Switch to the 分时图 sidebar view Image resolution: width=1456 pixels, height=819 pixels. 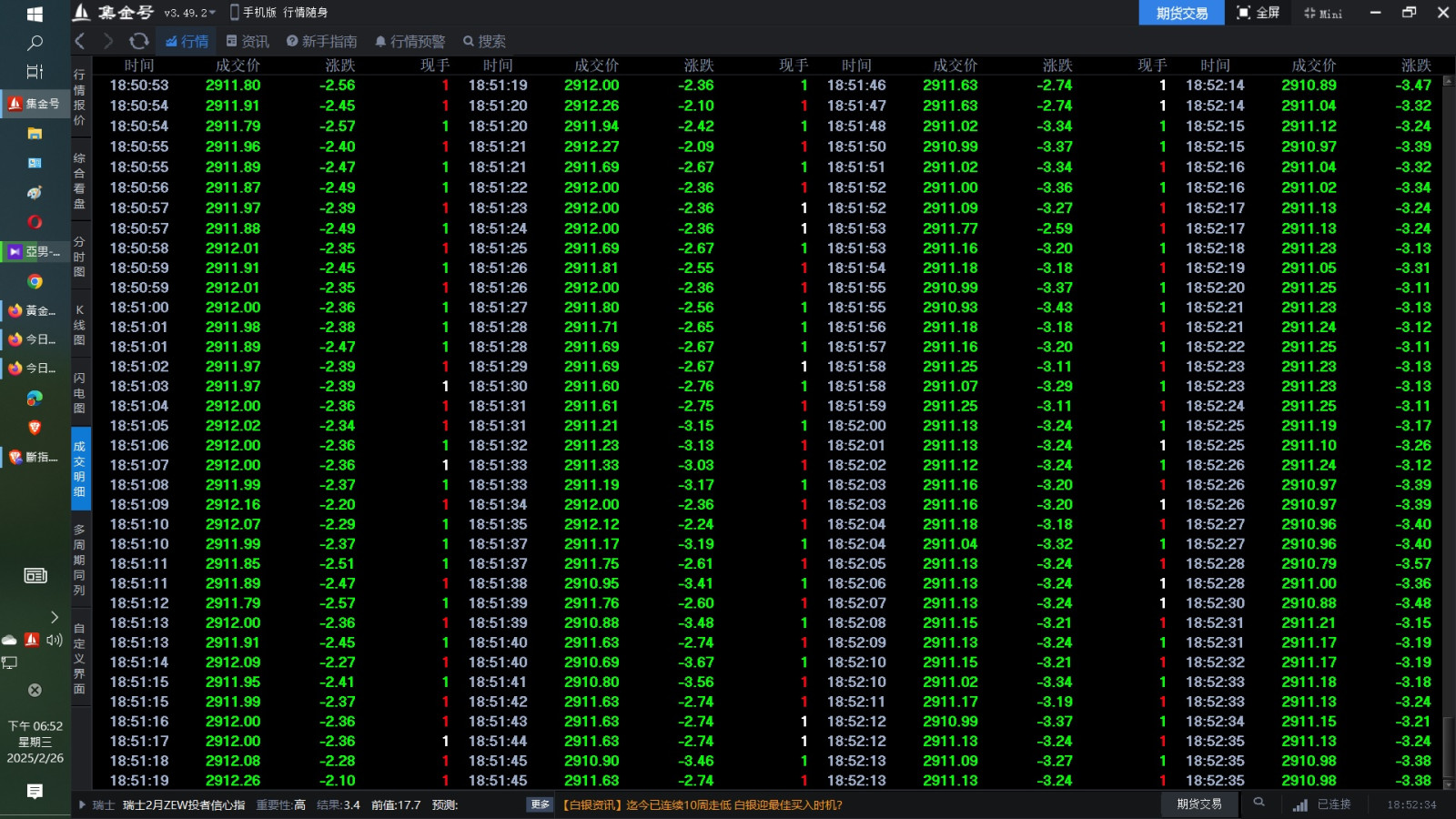click(80, 257)
